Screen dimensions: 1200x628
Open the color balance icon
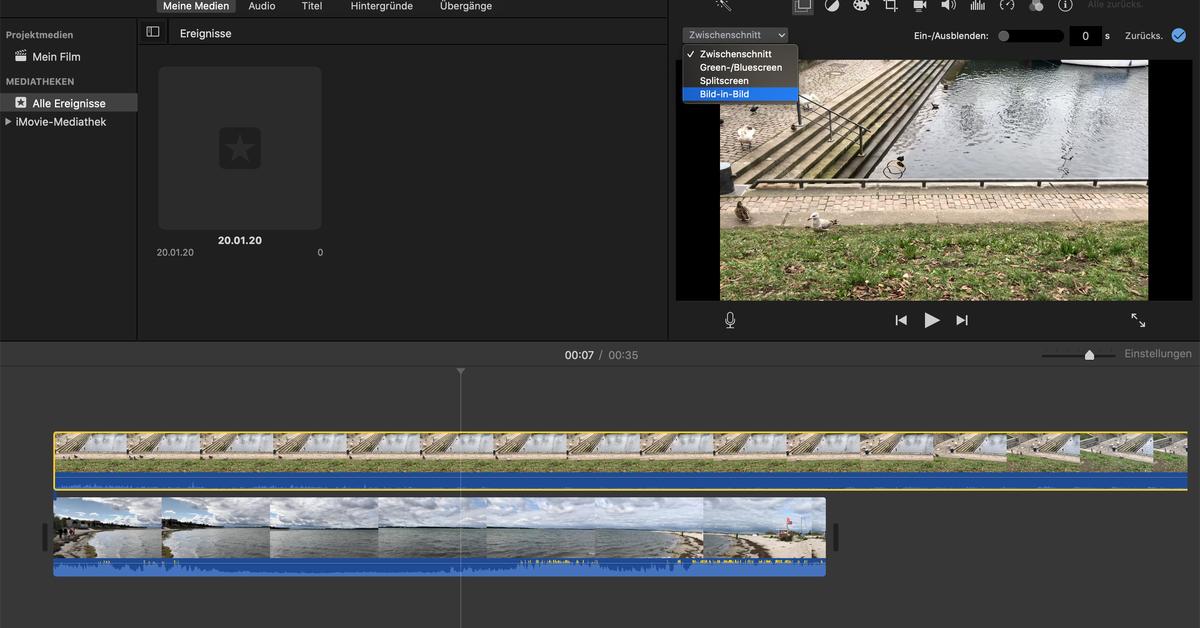click(x=832, y=5)
